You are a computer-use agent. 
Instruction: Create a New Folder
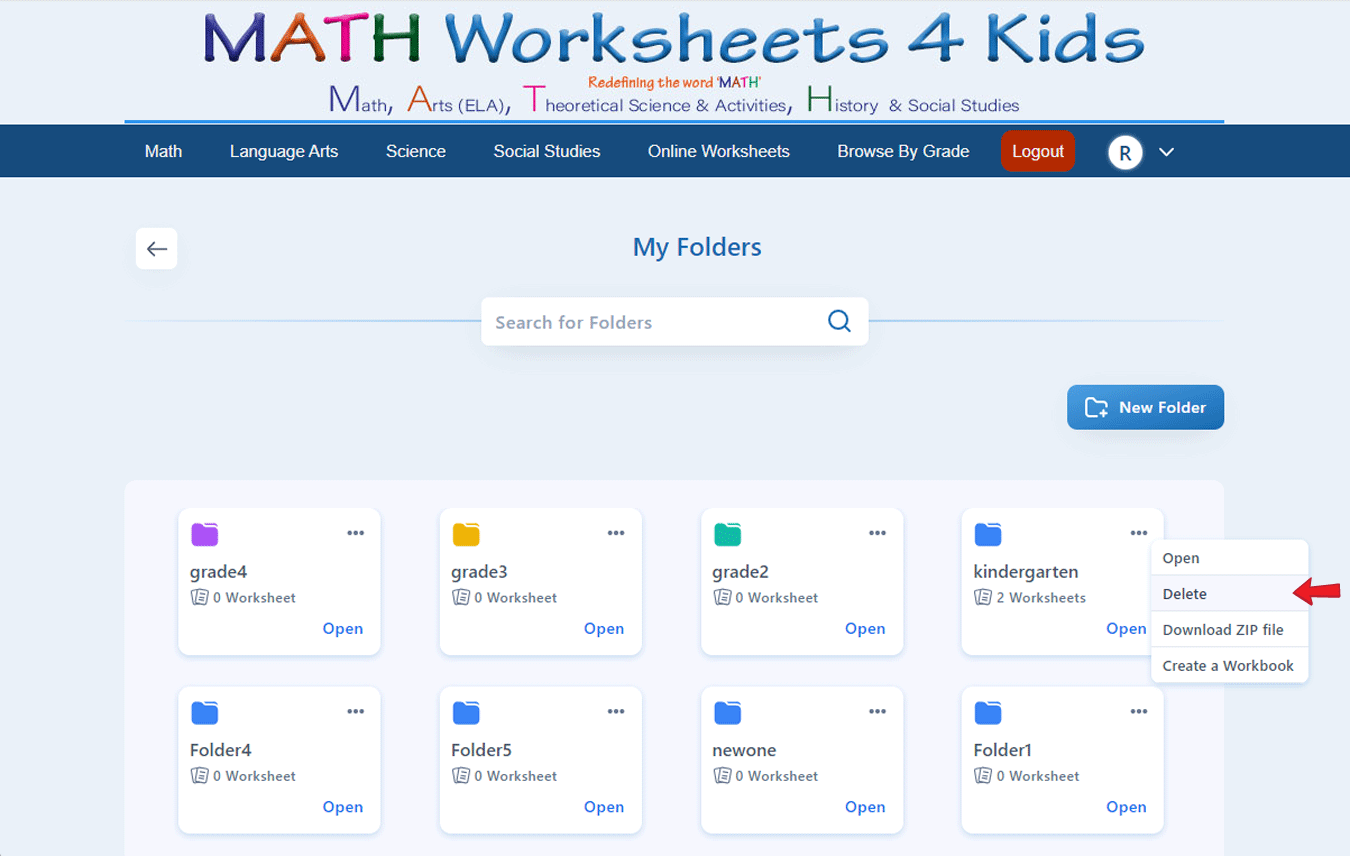click(x=1145, y=407)
